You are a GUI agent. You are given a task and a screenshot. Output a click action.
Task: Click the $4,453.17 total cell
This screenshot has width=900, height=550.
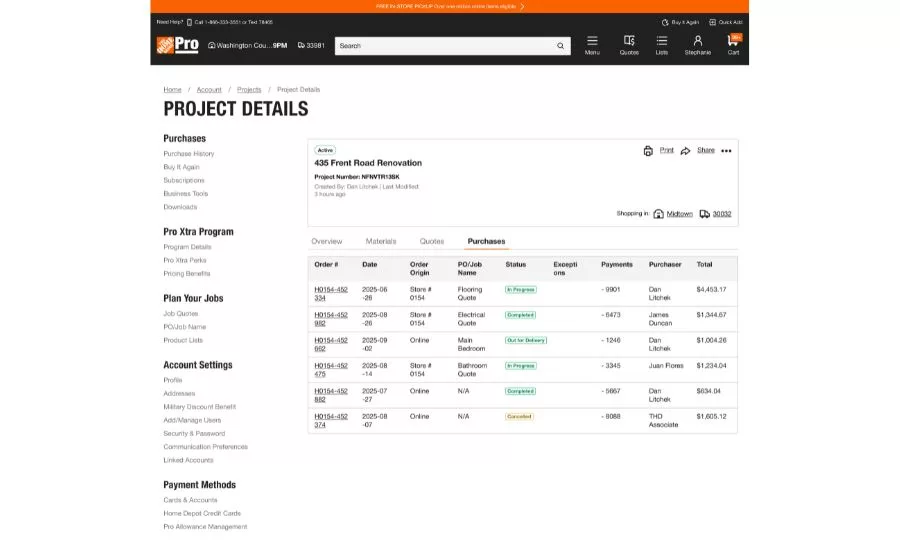pyautogui.click(x=711, y=290)
